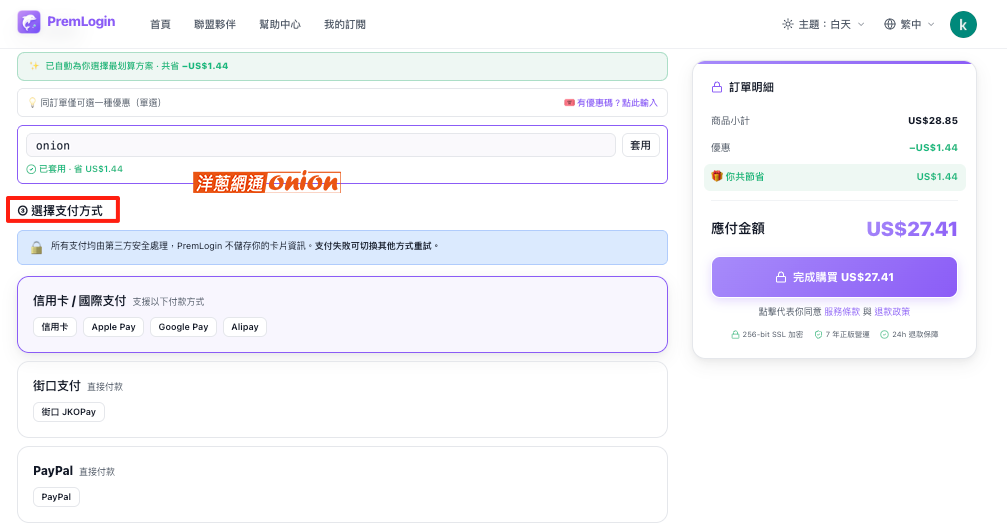Click 有優惠碼？點此輸入 link
This screenshot has width=1007, height=527.
[x=617, y=103]
